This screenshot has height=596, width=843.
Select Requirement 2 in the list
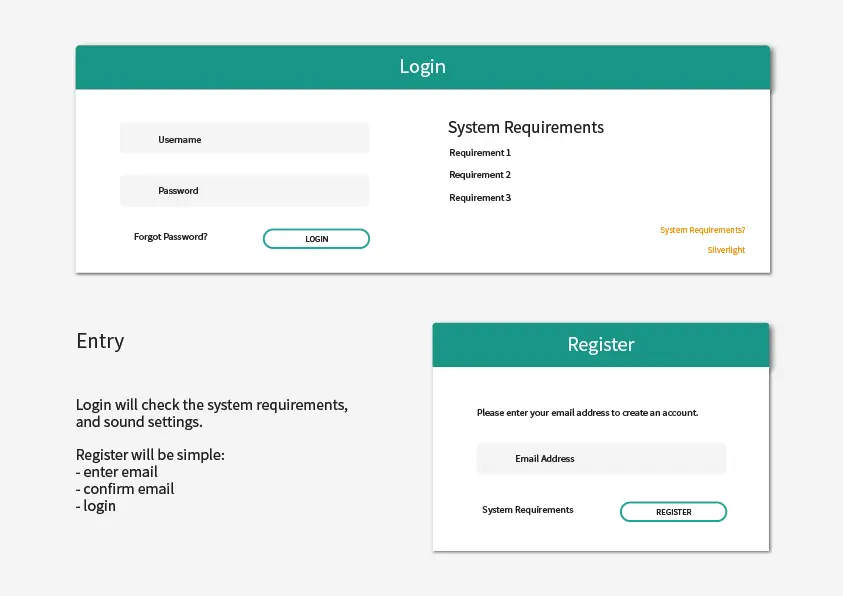point(480,174)
